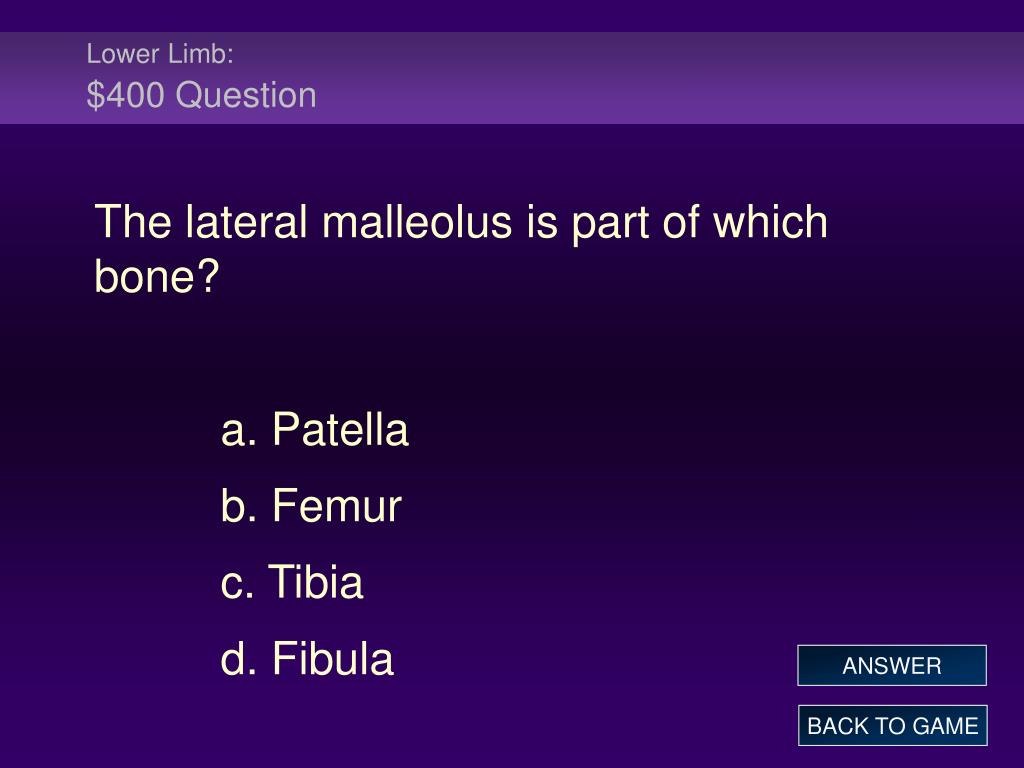Select the $400 Question title
The height and width of the screenshot is (768, 1024).
[x=202, y=95]
